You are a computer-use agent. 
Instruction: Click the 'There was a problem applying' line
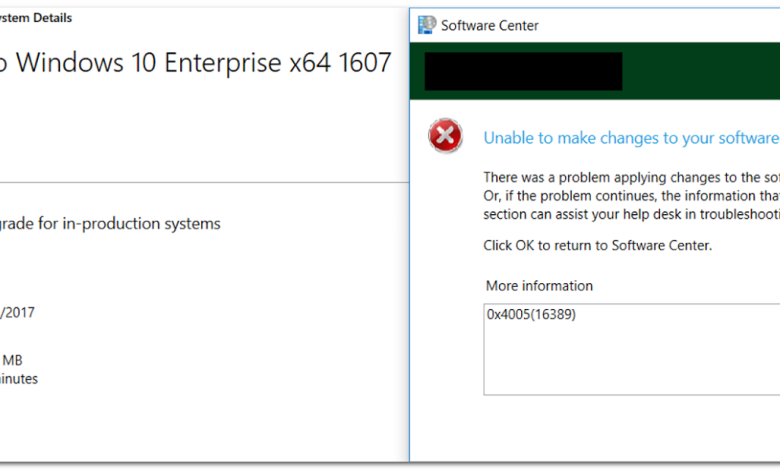pyautogui.click(x=630, y=177)
